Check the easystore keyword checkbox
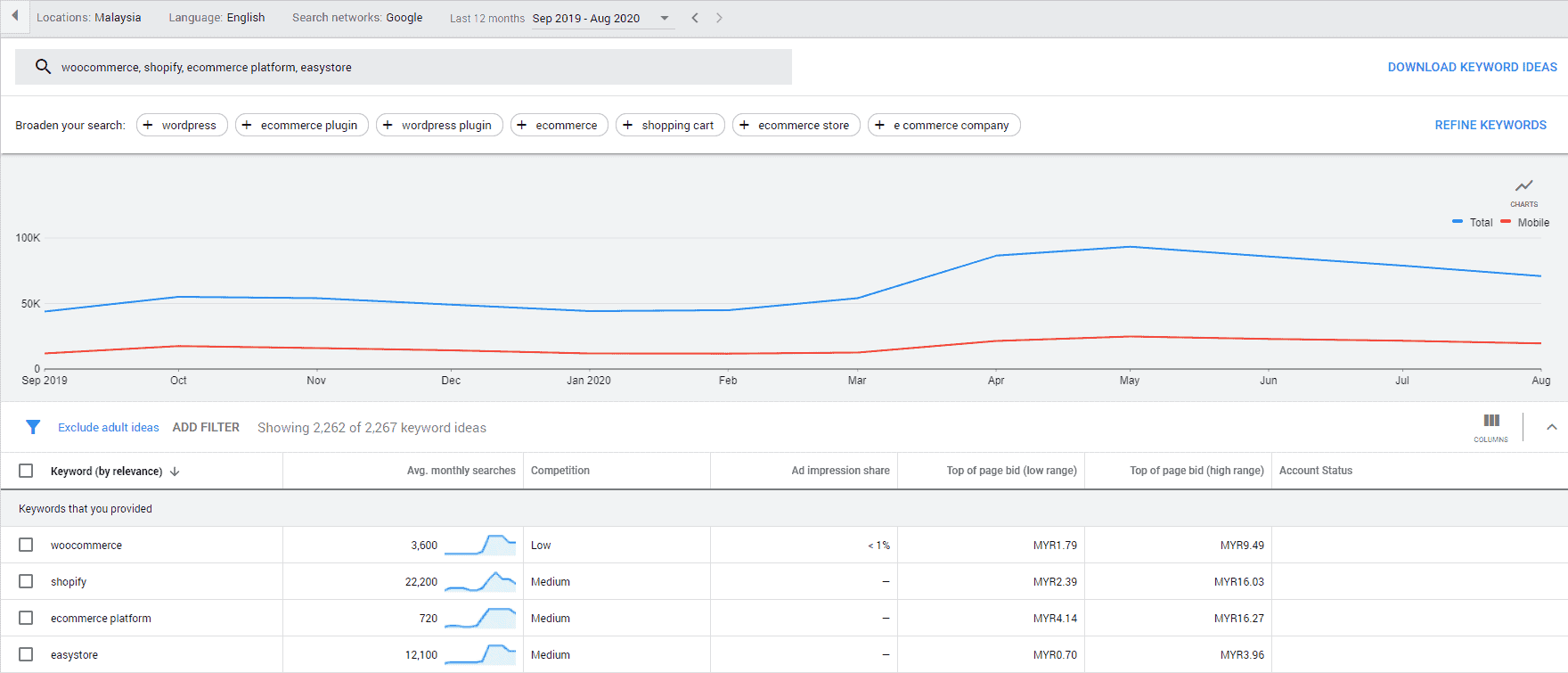This screenshot has width=1568, height=673. 26,654
